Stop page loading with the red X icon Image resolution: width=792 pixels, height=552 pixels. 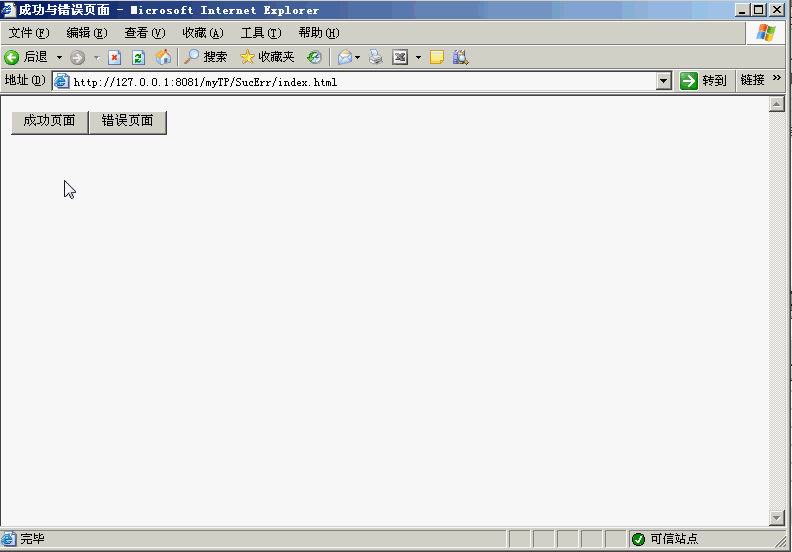tap(115, 58)
